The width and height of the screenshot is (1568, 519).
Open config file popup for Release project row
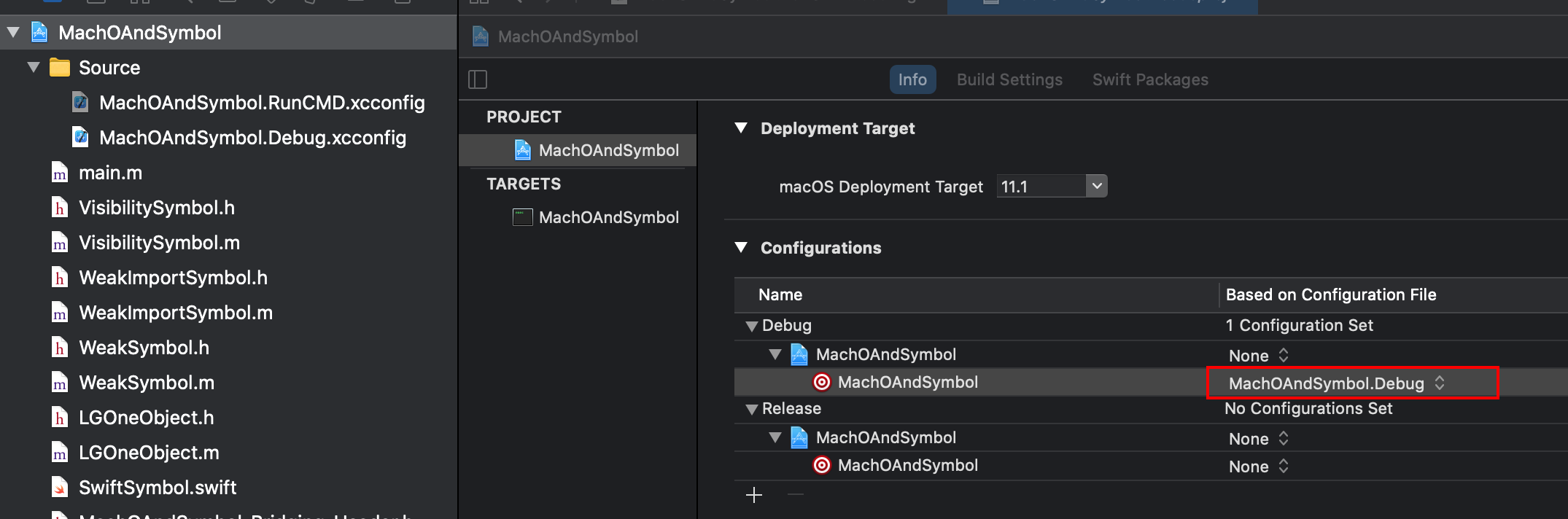(x=1259, y=439)
